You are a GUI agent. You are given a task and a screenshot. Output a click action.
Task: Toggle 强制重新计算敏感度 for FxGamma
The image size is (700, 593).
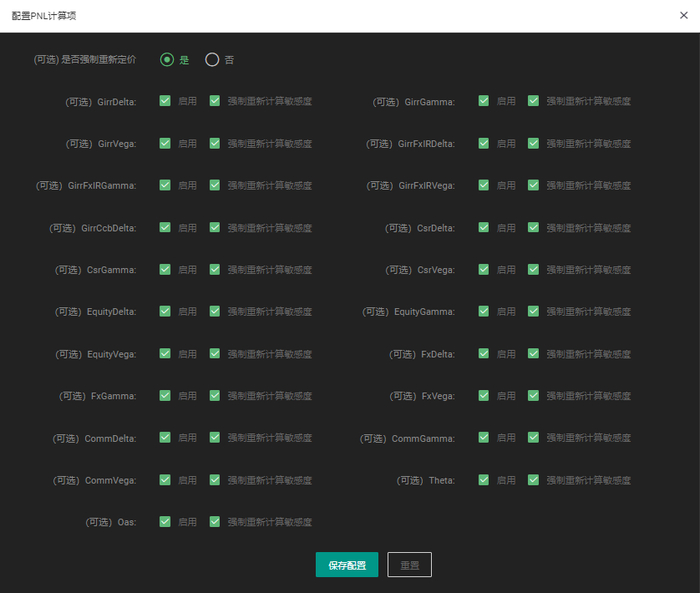(215, 396)
